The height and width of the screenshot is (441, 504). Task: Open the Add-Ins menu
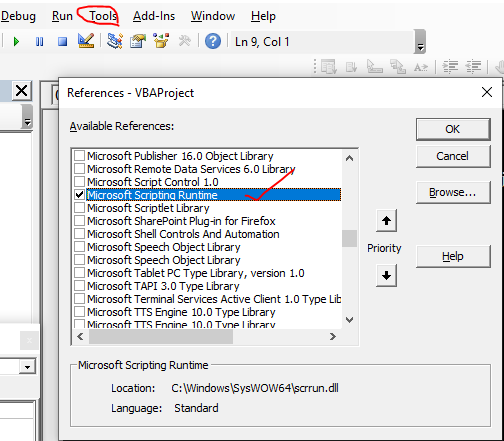(x=154, y=16)
